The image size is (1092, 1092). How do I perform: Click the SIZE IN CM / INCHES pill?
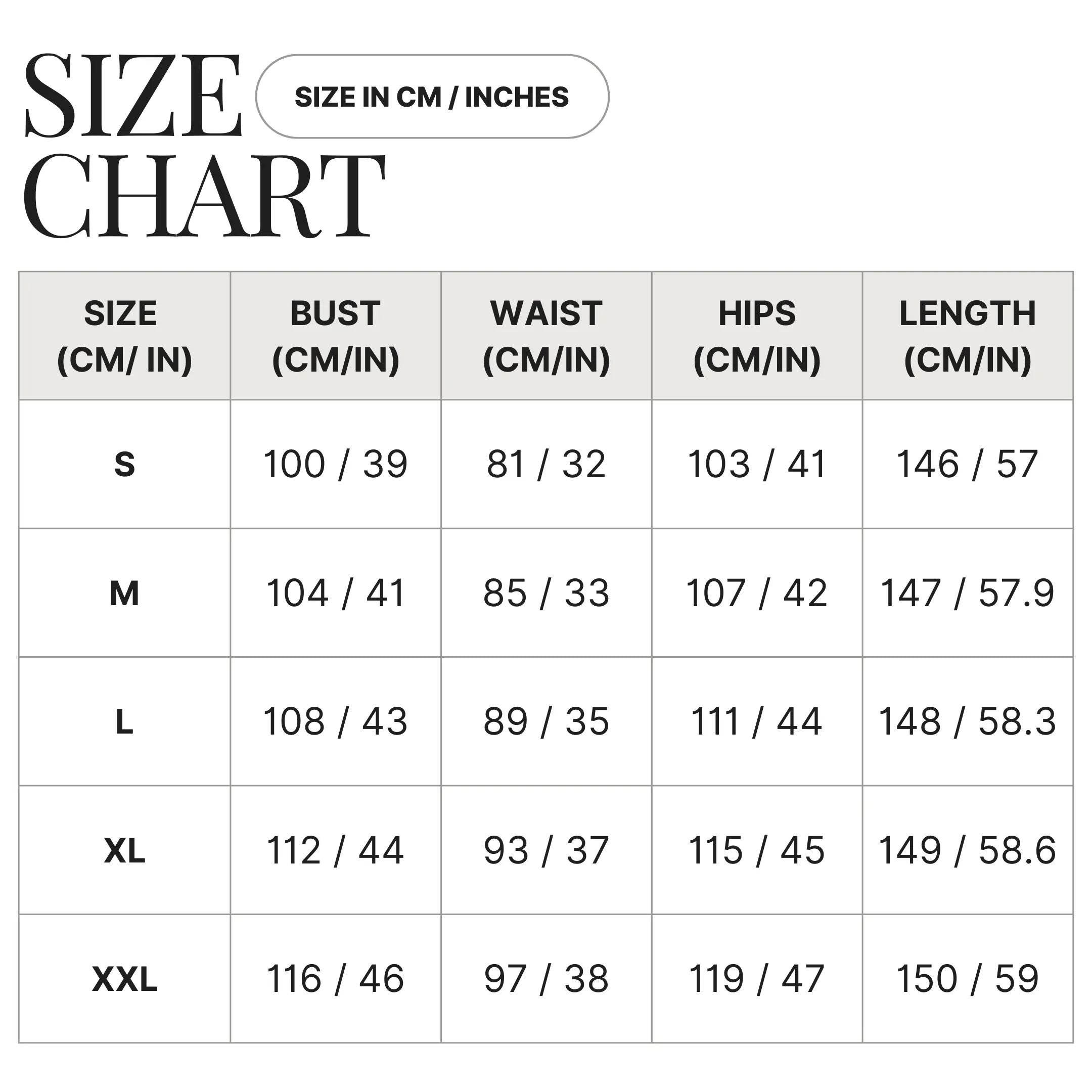[x=432, y=97]
